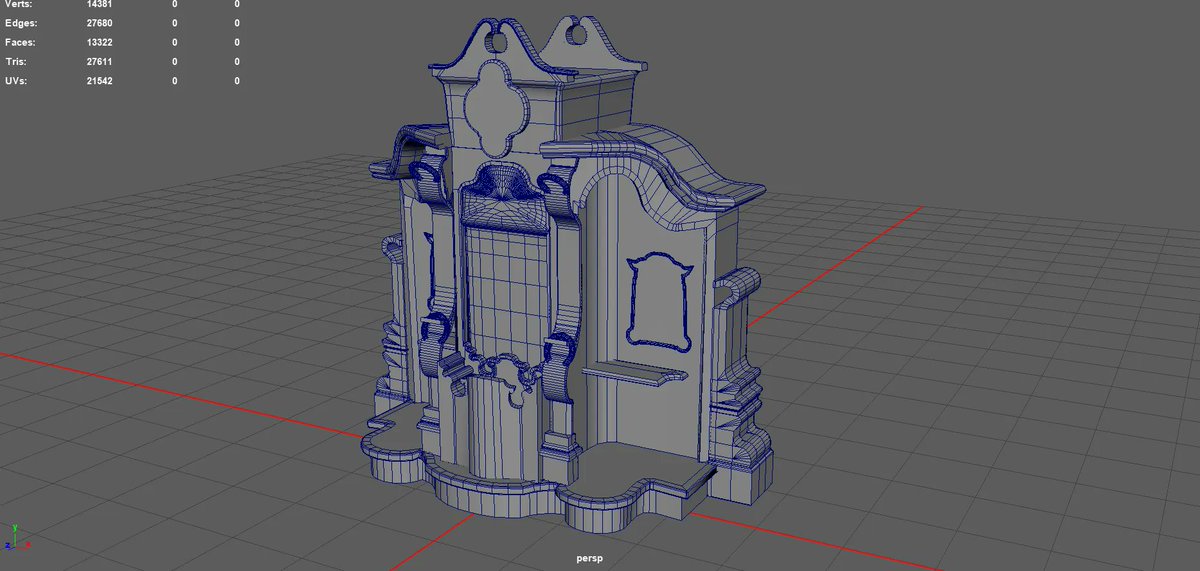The height and width of the screenshot is (571, 1200).
Task: Click the edge count value 27680
Action: coord(99,23)
